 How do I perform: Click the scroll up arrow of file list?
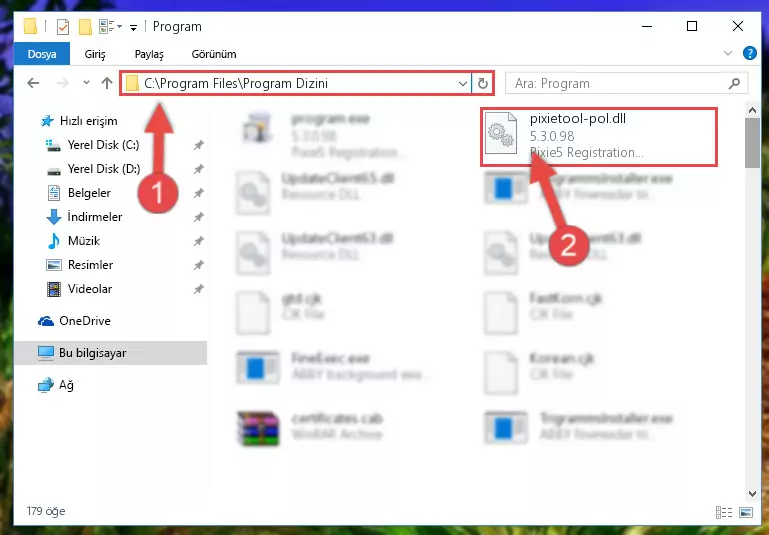pos(752,111)
